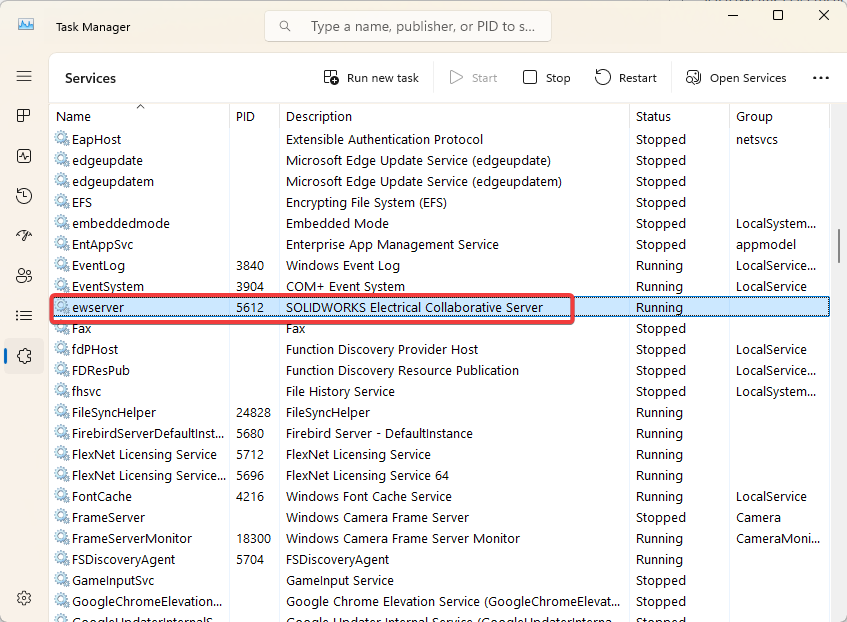The height and width of the screenshot is (622, 847).
Task: Open the Performance page icon
Action: [24, 156]
